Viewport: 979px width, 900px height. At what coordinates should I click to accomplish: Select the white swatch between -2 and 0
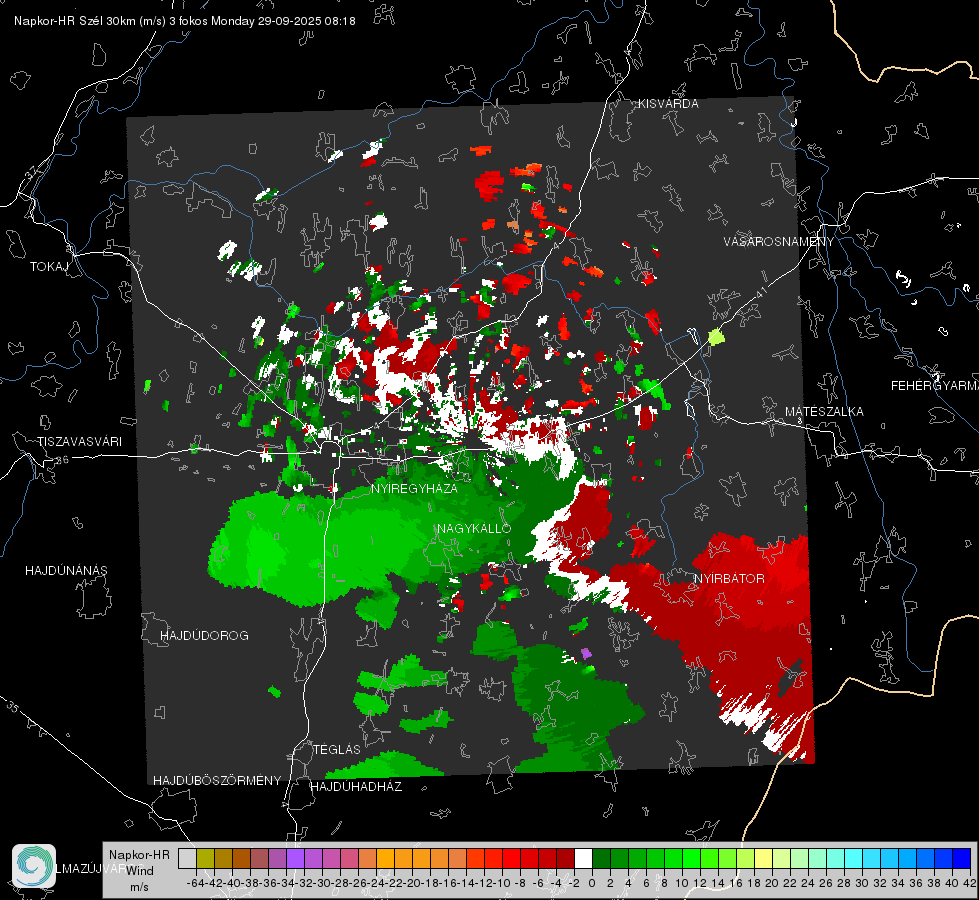point(583,858)
